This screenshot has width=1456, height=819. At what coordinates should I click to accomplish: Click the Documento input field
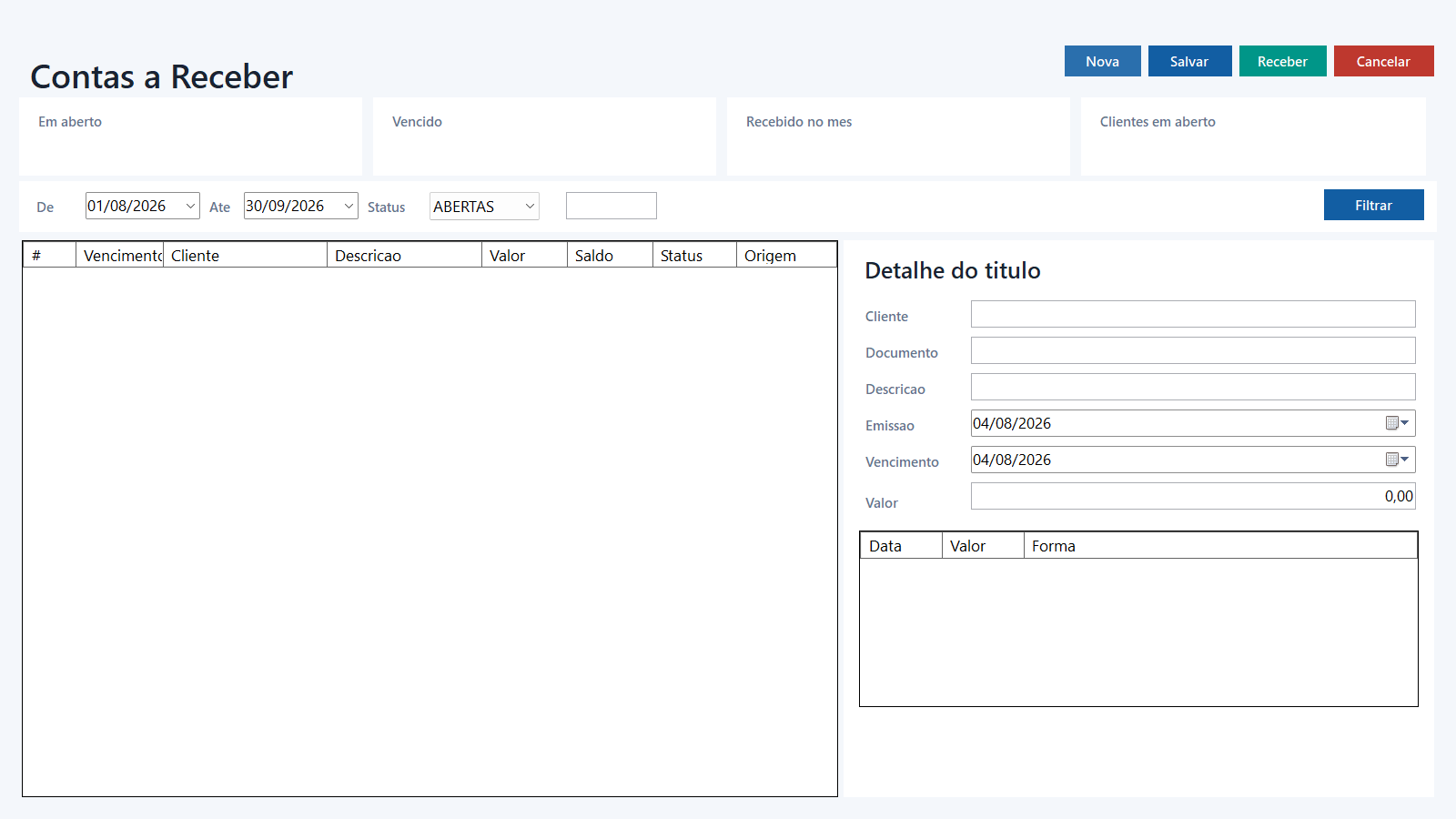[1193, 350]
